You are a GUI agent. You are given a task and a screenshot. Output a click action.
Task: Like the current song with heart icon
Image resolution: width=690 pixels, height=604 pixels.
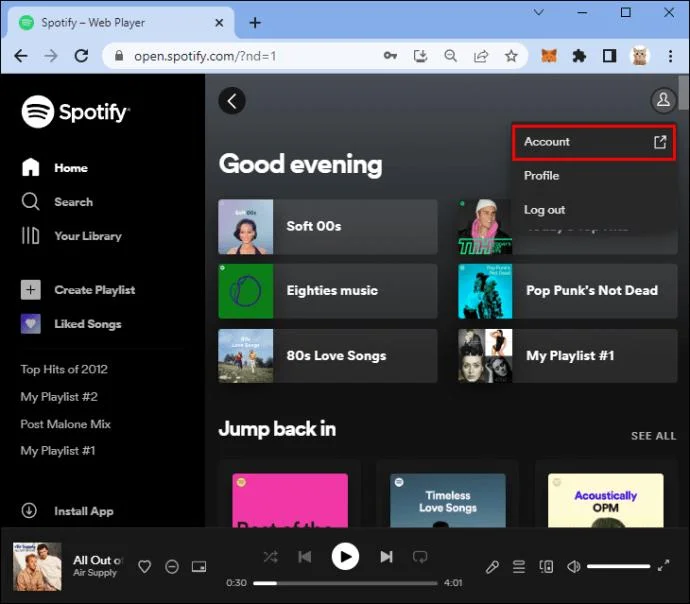click(x=145, y=567)
